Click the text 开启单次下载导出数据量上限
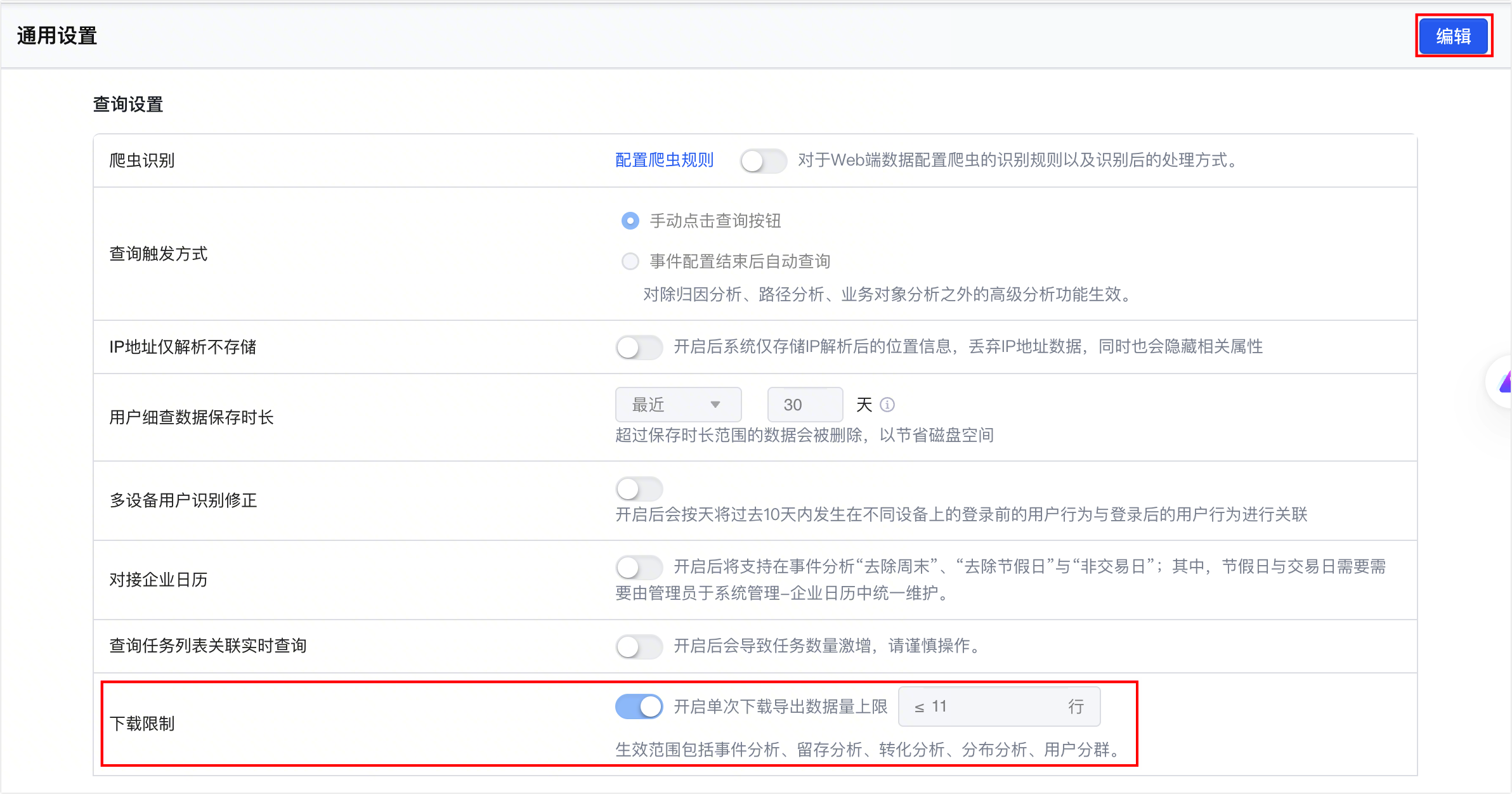Image resolution: width=1512 pixels, height=794 pixels. pyautogui.click(x=781, y=706)
